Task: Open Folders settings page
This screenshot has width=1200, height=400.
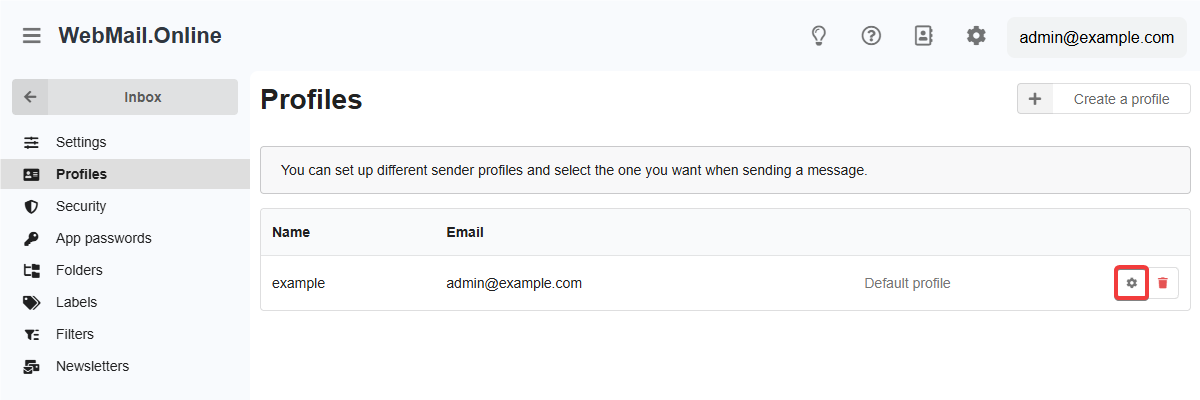Action: pyautogui.click(x=79, y=270)
